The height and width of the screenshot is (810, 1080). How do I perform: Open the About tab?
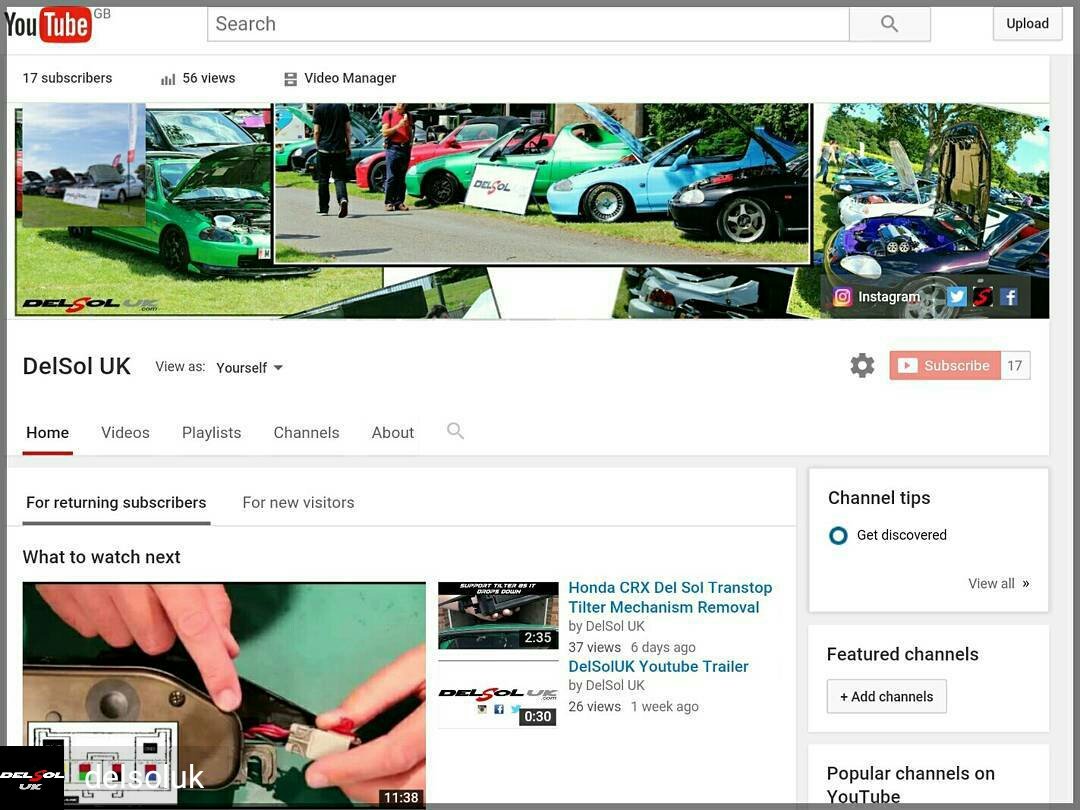pos(393,433)
